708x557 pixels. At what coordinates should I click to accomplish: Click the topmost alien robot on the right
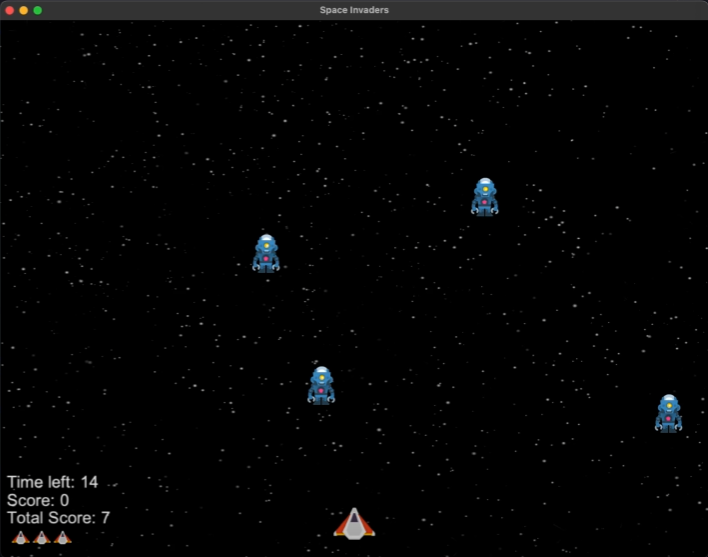485,197
